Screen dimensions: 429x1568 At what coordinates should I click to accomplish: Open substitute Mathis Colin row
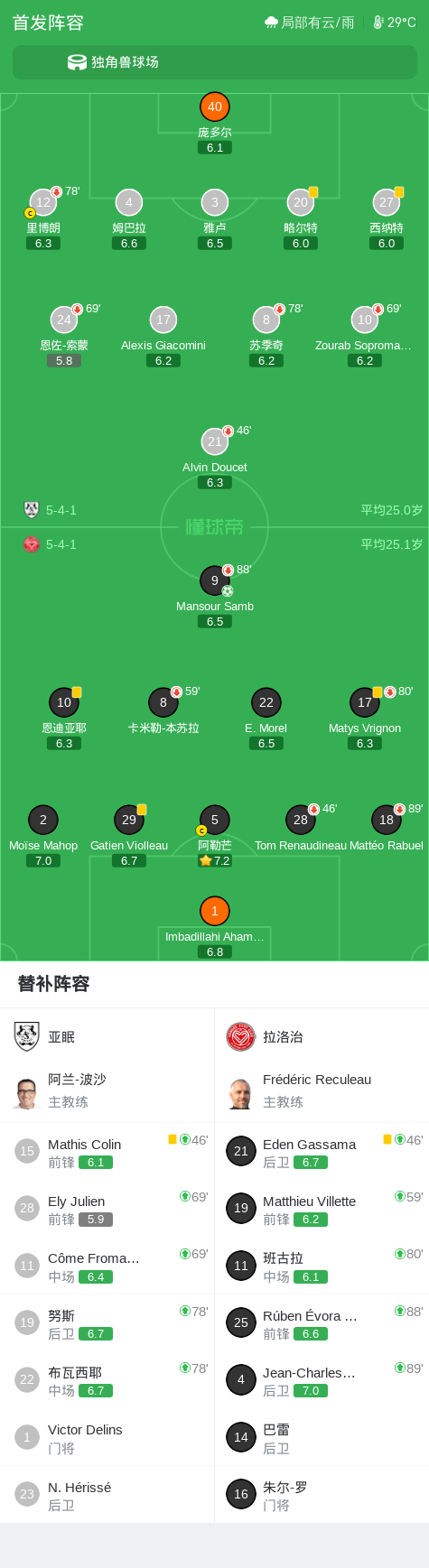[107, 1151]
